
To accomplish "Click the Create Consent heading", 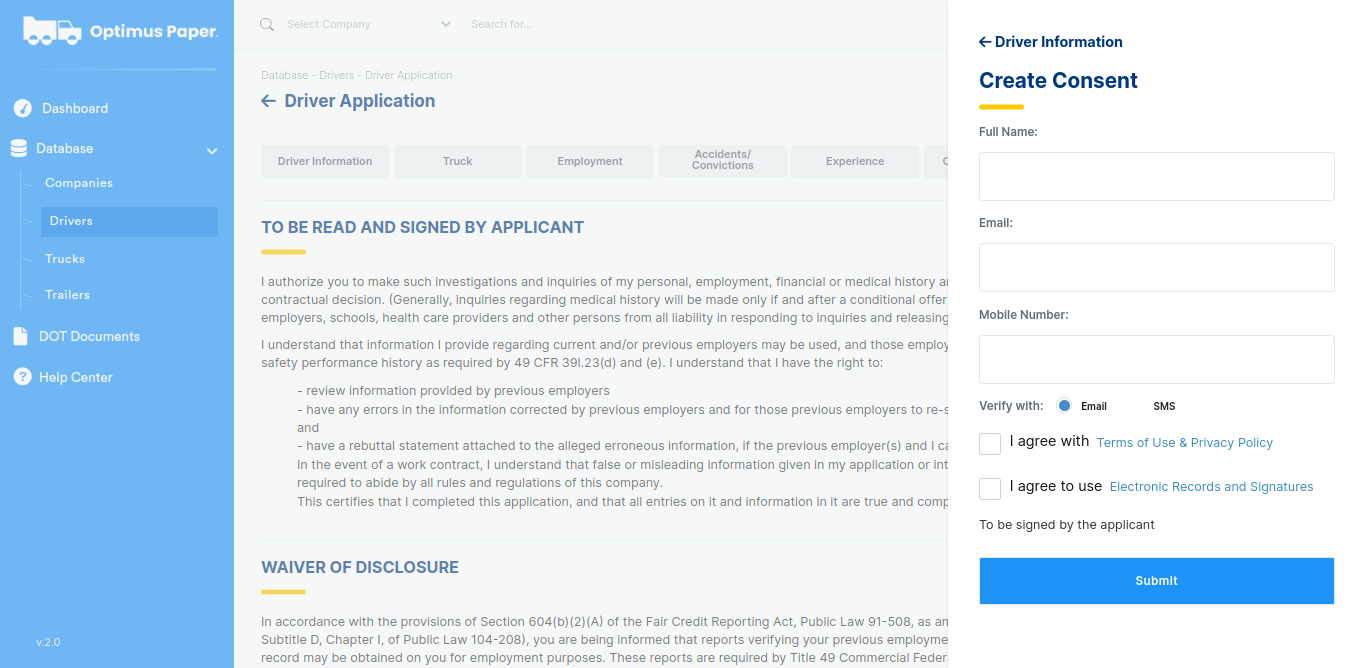I will tap(1058, 81).
